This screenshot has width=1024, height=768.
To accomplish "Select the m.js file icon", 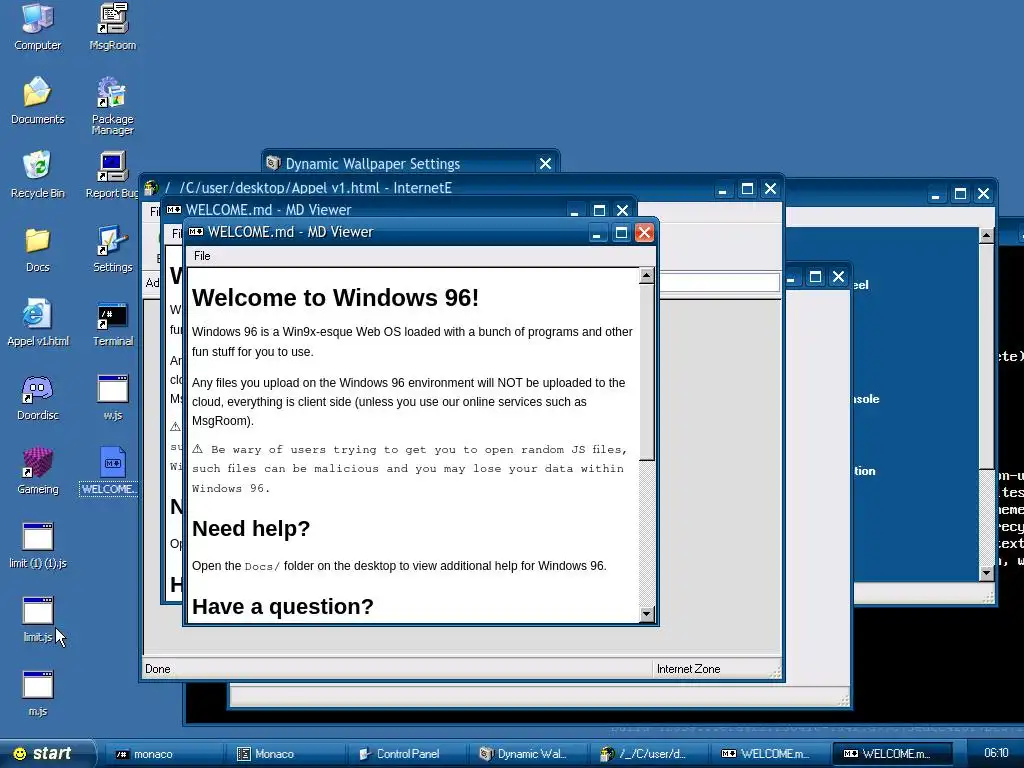I will (x=37, y=693).
